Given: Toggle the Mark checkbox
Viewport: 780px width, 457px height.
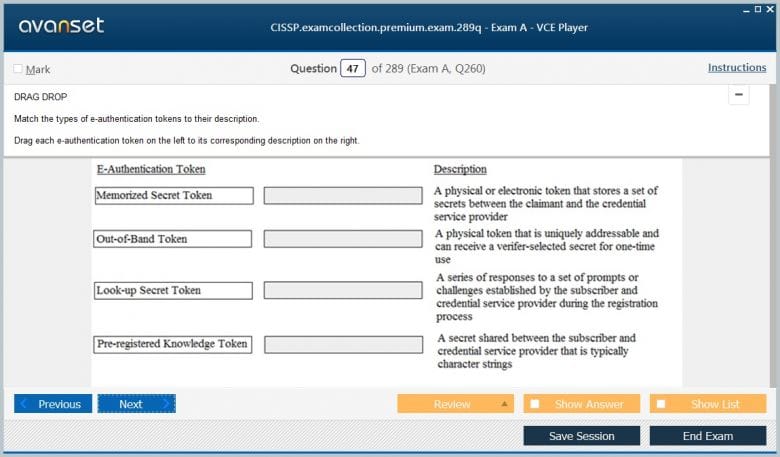Looking at the screenshot, I should point(18,69).
